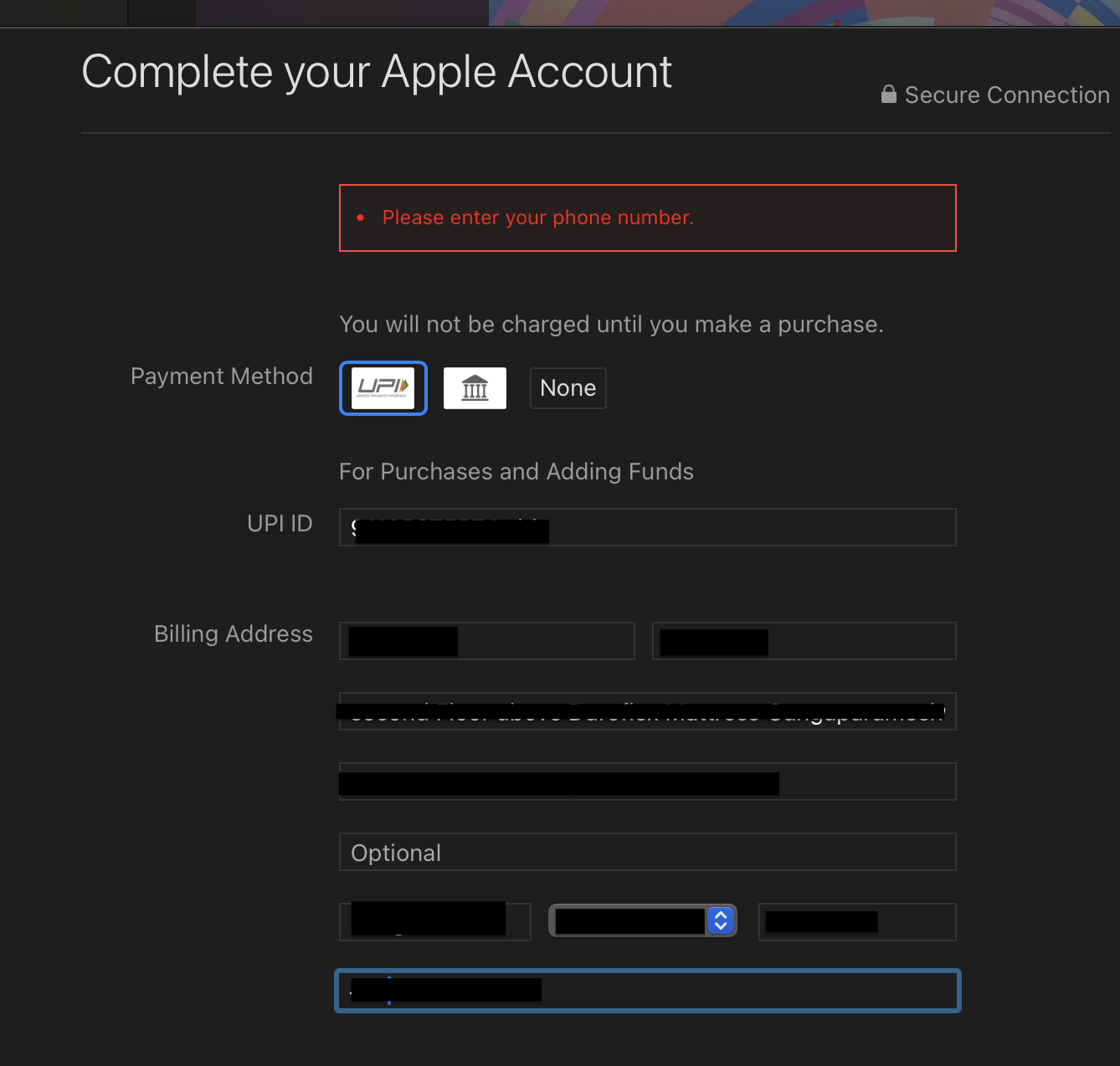Click the postal code field
Viewport: 1120px width, 1066px height.
[x=856, y=921]
